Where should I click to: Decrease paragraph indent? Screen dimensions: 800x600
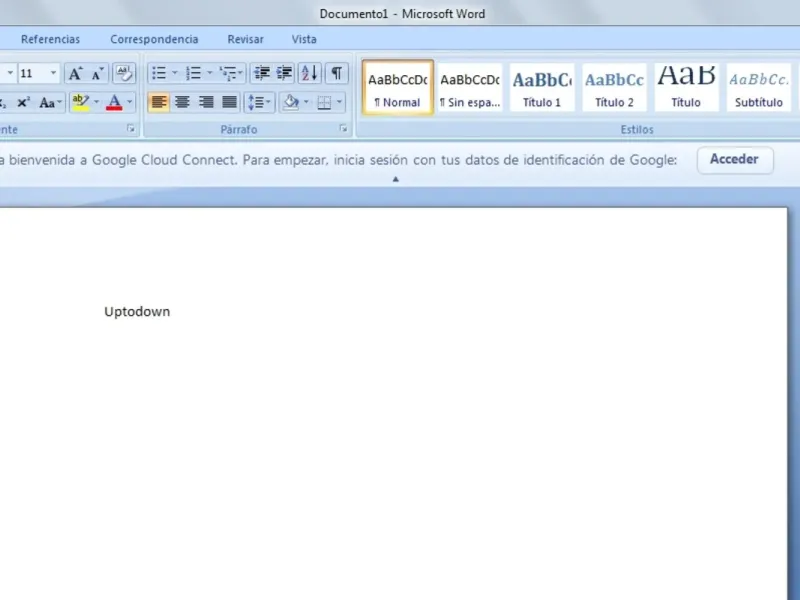[x=262, y=73]
